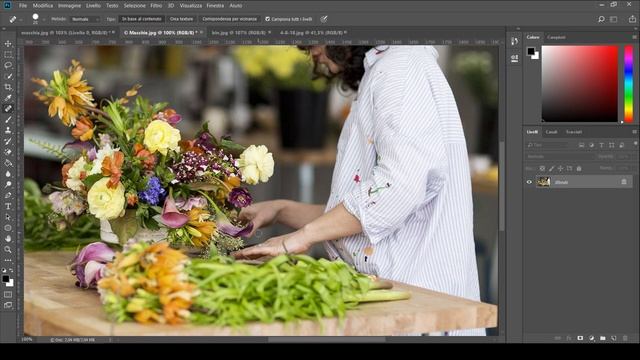The height and width of the screenshot is (360, 640).
Task: Select the Eyedropper tool
Action: (x=8, y=98)
